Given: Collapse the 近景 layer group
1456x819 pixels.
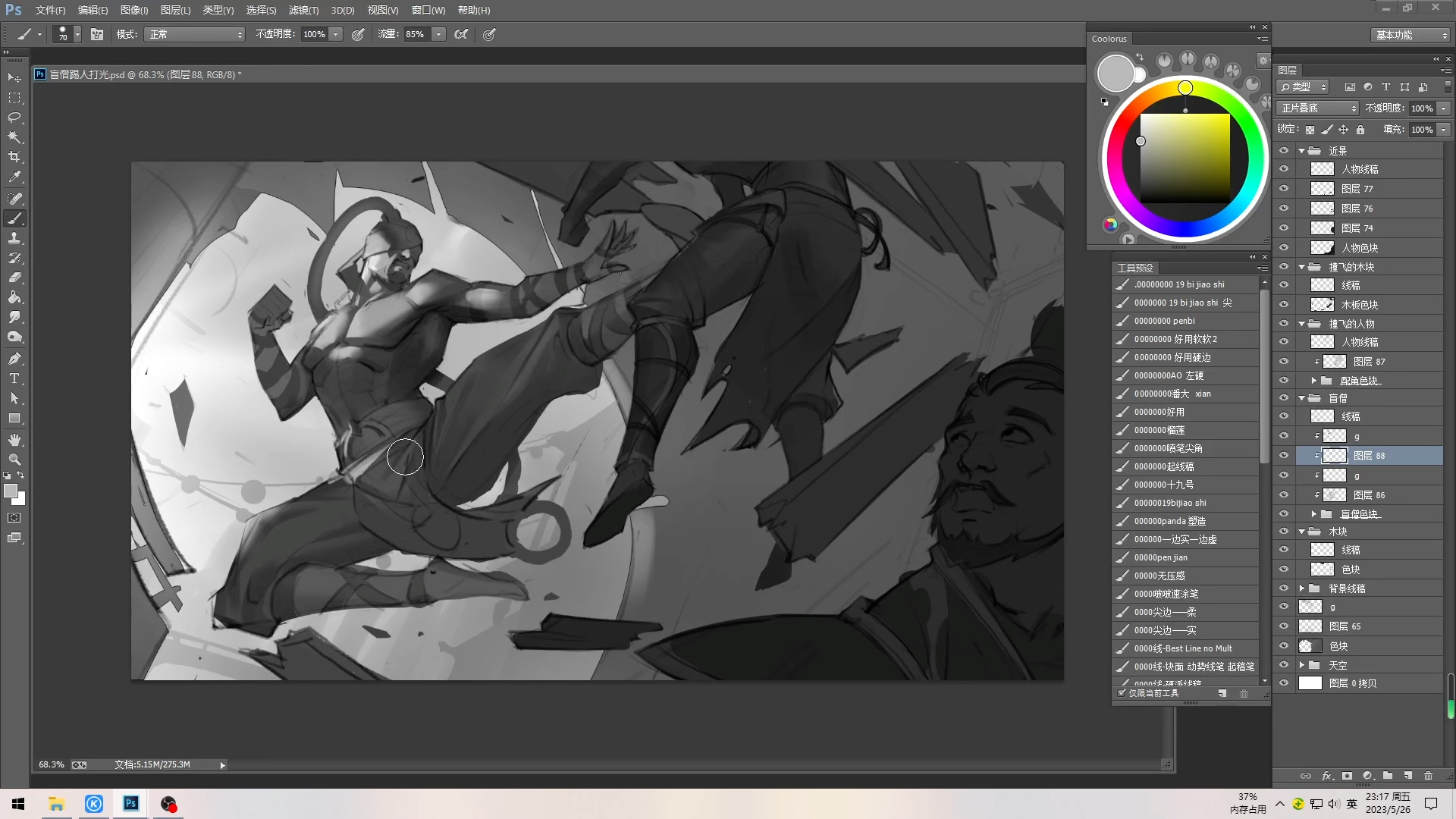Looking at the screenshot, I should [1302, 151].
